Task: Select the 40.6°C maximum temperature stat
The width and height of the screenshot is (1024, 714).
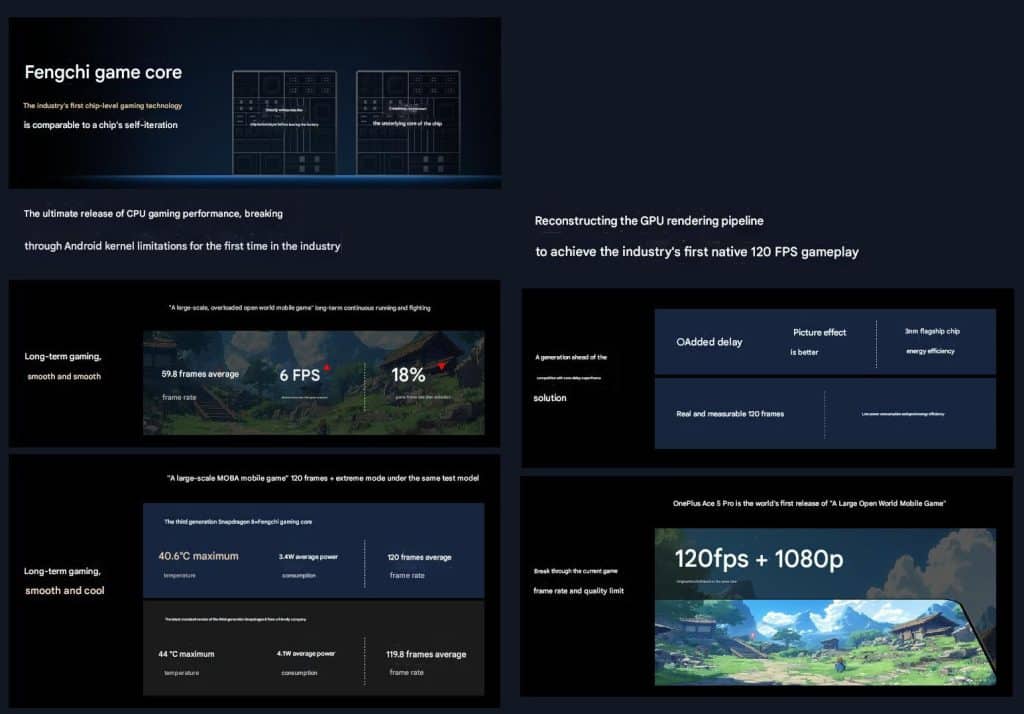Action: (x=198, y=556)
